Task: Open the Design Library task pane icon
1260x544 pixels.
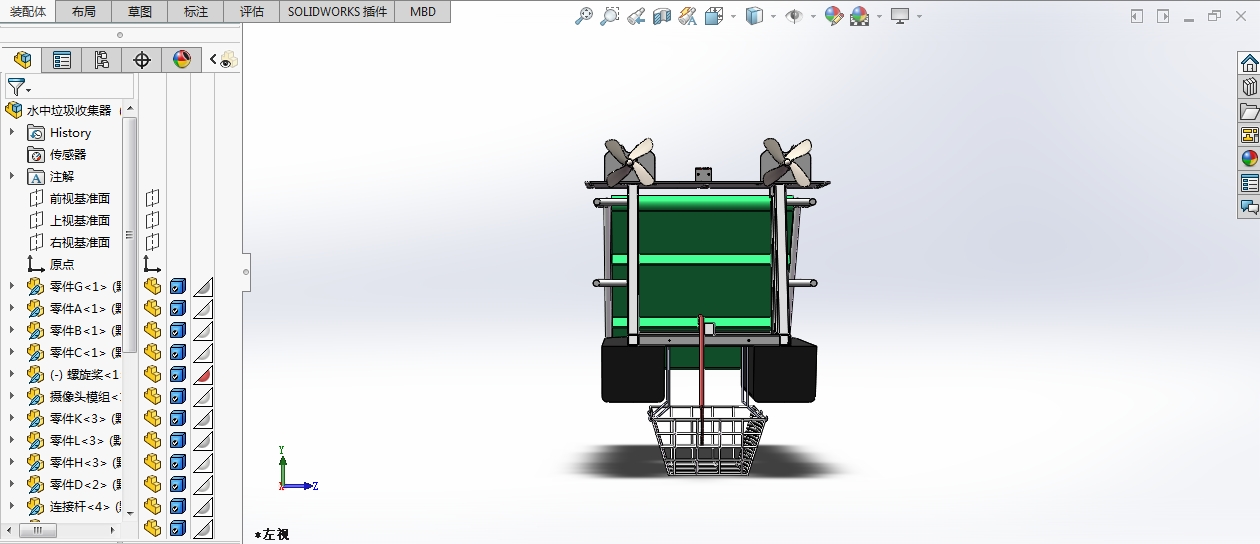Action: tap(1249, 88)
